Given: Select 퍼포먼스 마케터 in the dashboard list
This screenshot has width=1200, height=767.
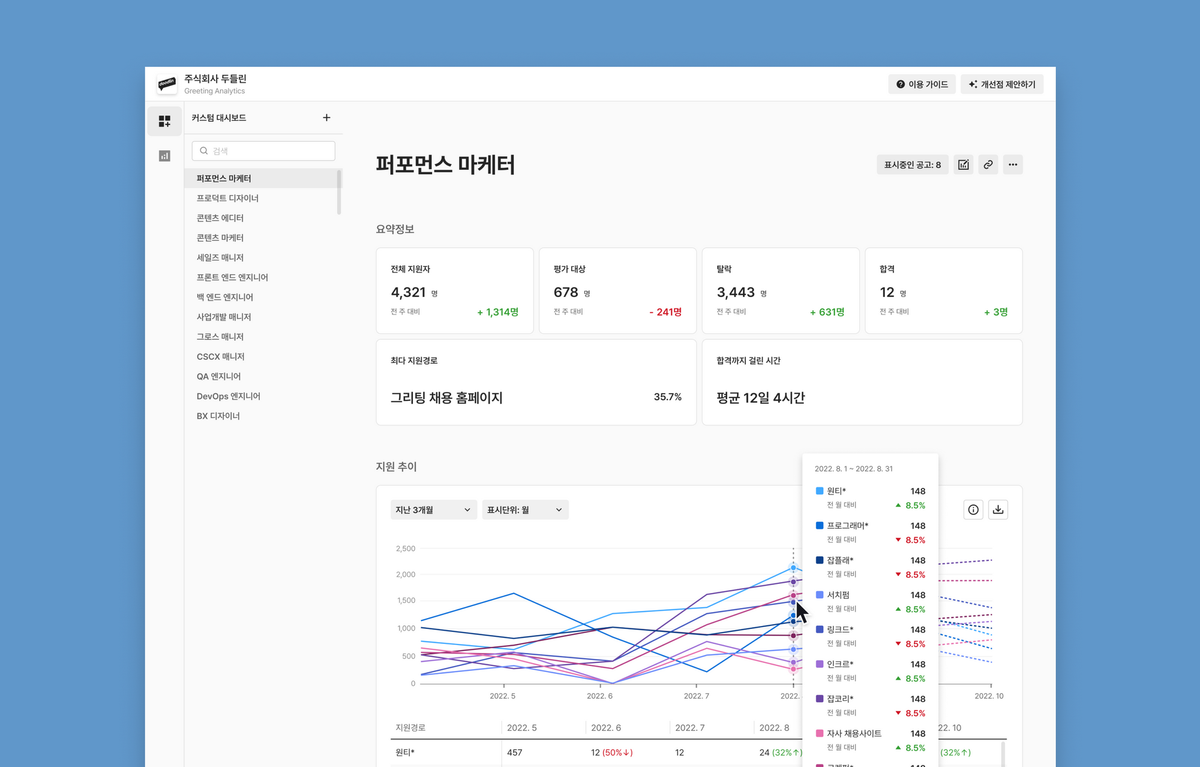Looking at the screenshot, I should coord(261,179).
